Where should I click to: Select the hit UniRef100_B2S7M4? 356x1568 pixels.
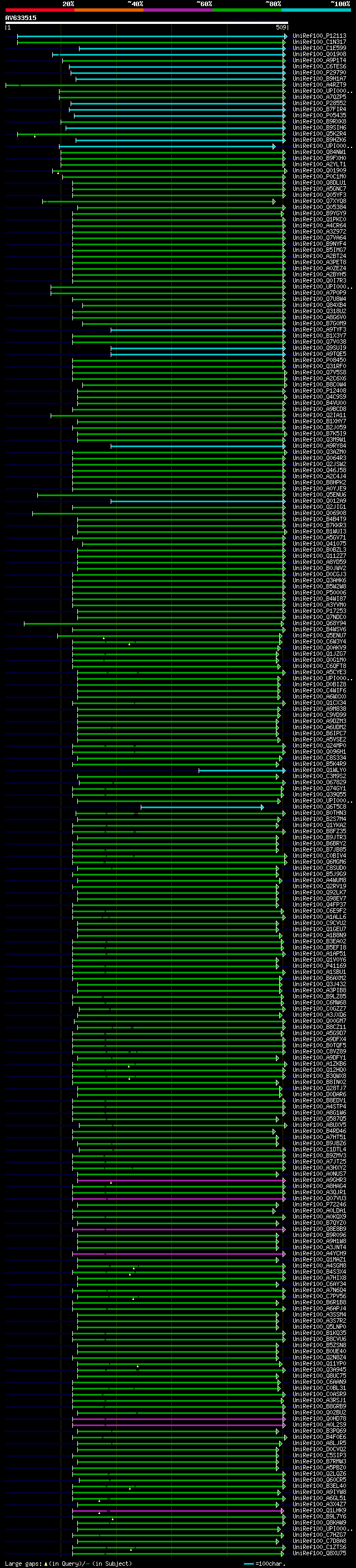click(x=319, y=819)
